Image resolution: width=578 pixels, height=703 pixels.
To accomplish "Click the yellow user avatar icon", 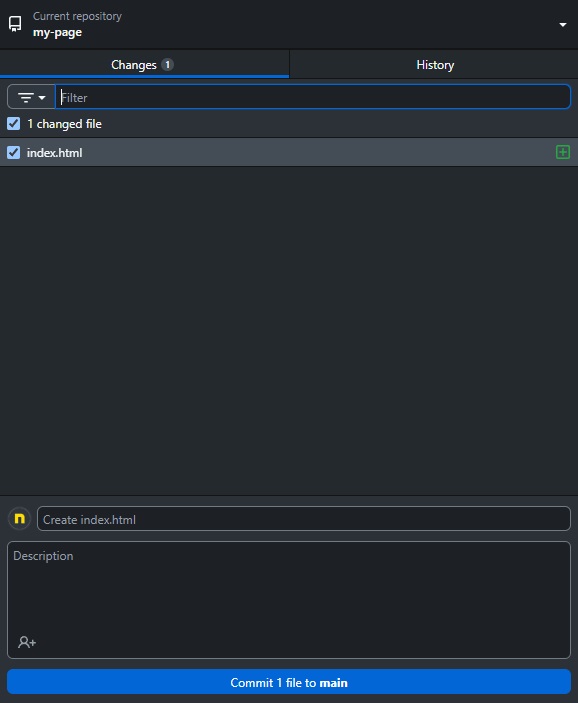I will tap(19, 518).
